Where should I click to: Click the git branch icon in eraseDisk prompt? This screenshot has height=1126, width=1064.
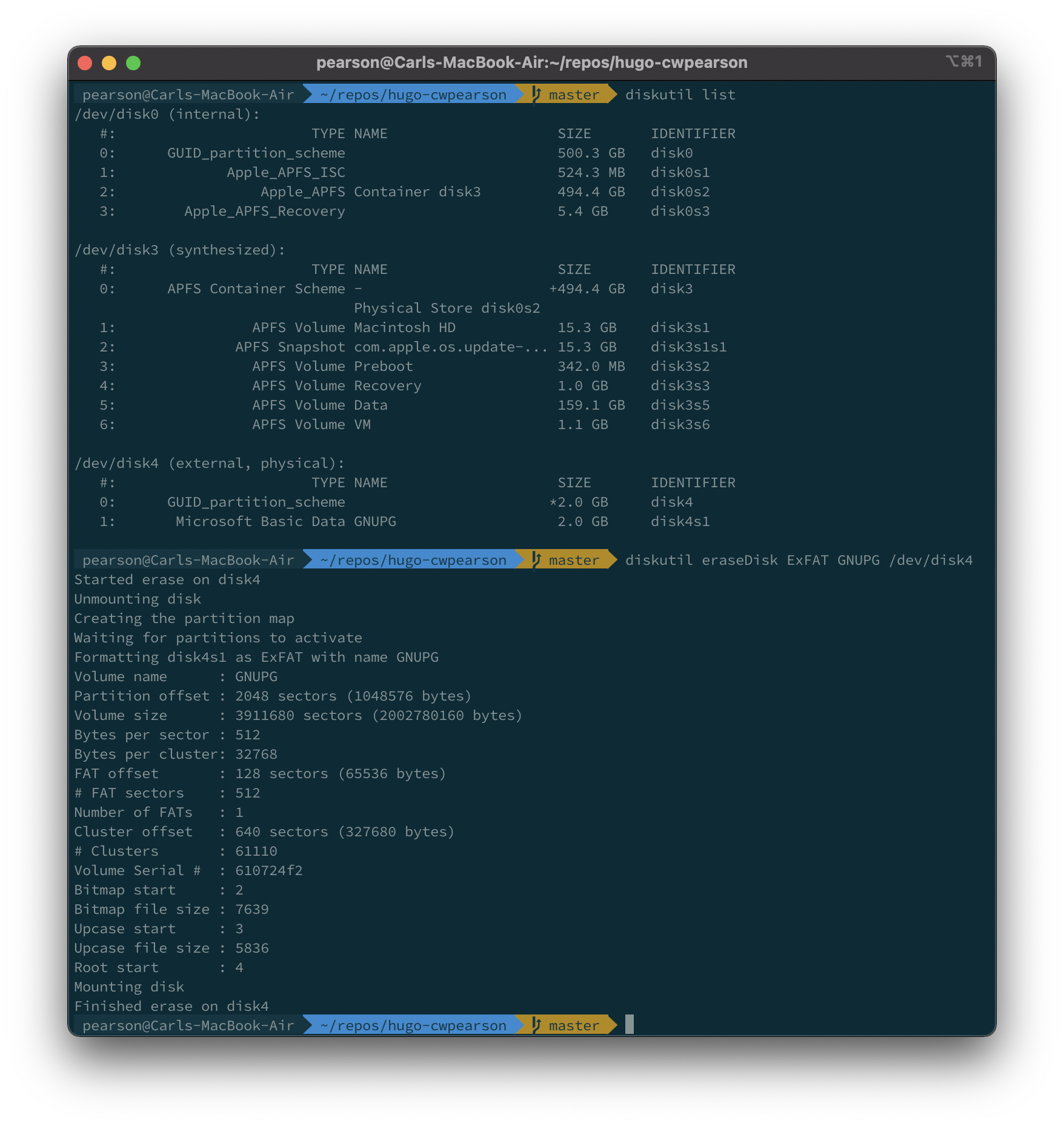(536, 559)
